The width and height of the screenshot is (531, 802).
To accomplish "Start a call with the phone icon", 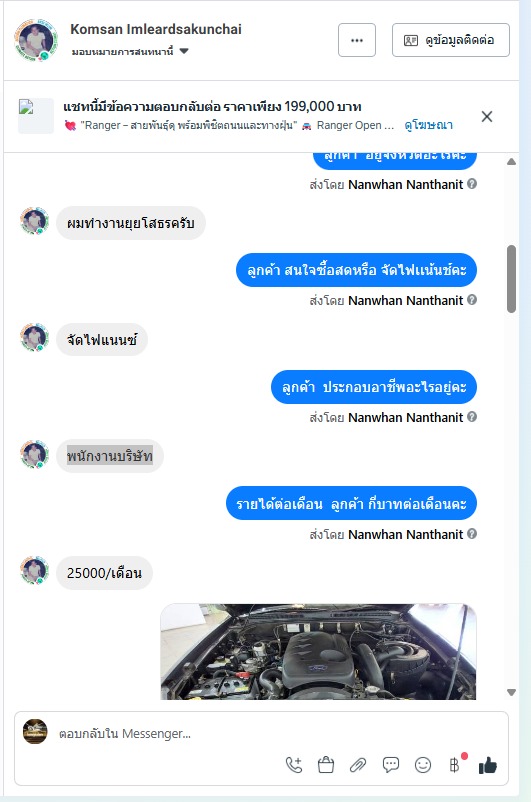I will tap(294, 765).
